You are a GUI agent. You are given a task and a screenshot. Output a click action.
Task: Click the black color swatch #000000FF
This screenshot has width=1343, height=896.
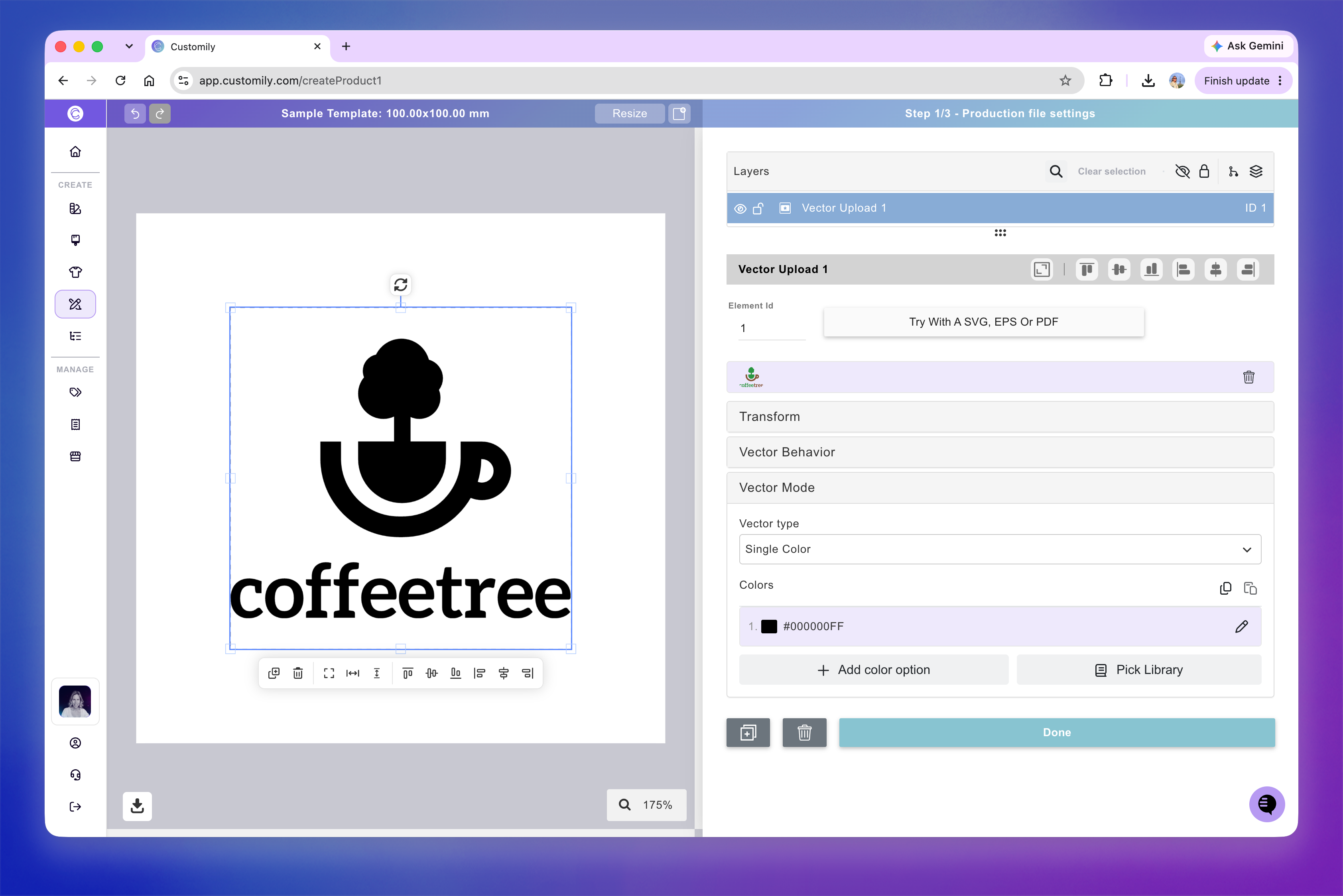(x=769, y=626)
